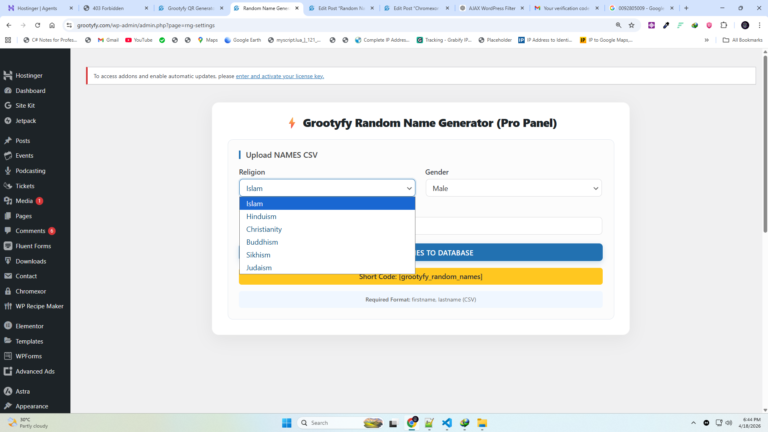Switch to the Your verification code Gmail tab
This screenshot has width=768, height=432.
click(567, 8)
